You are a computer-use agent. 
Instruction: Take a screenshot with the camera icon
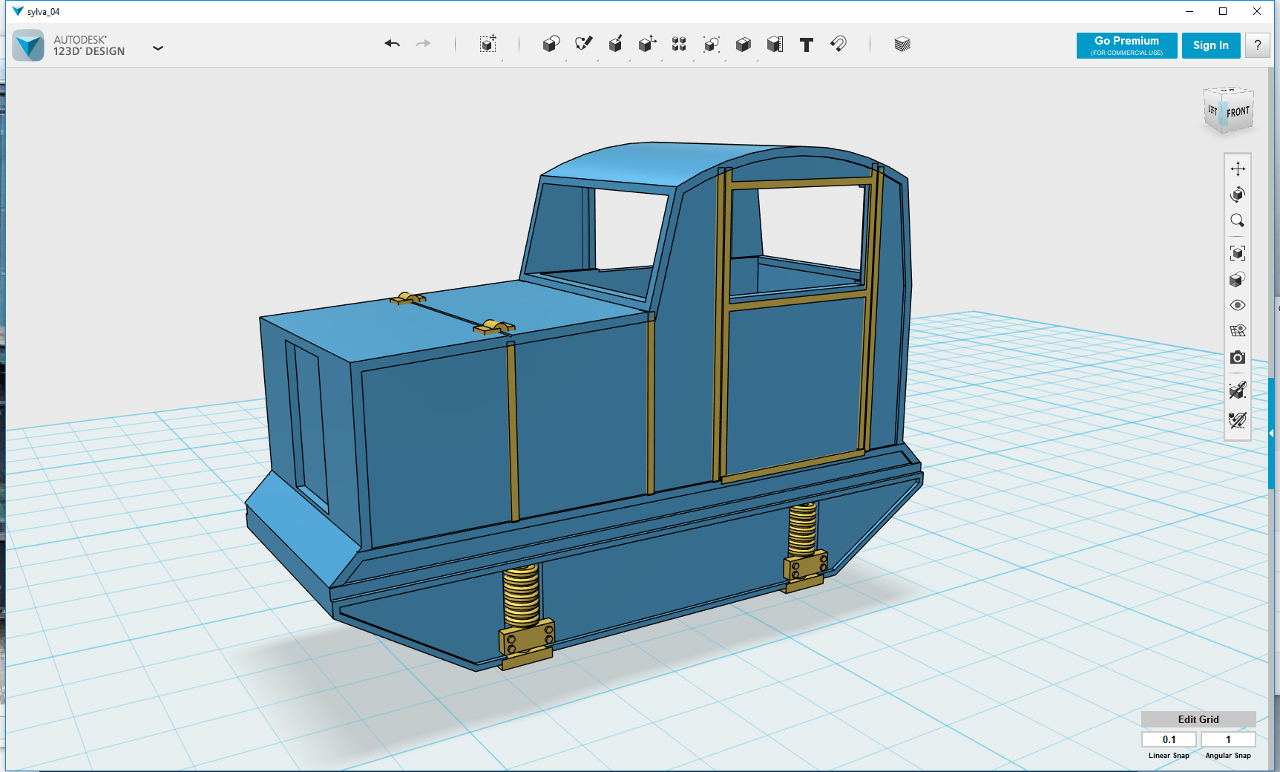pyautogui.click(x=1238, y=357)
